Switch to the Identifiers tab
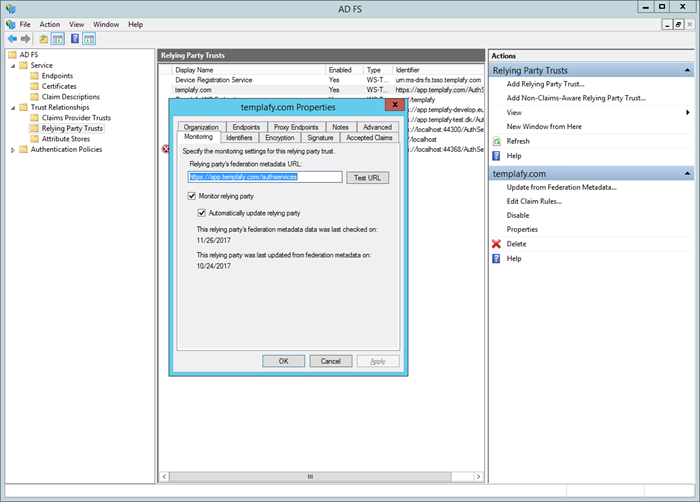 (239, 138)
